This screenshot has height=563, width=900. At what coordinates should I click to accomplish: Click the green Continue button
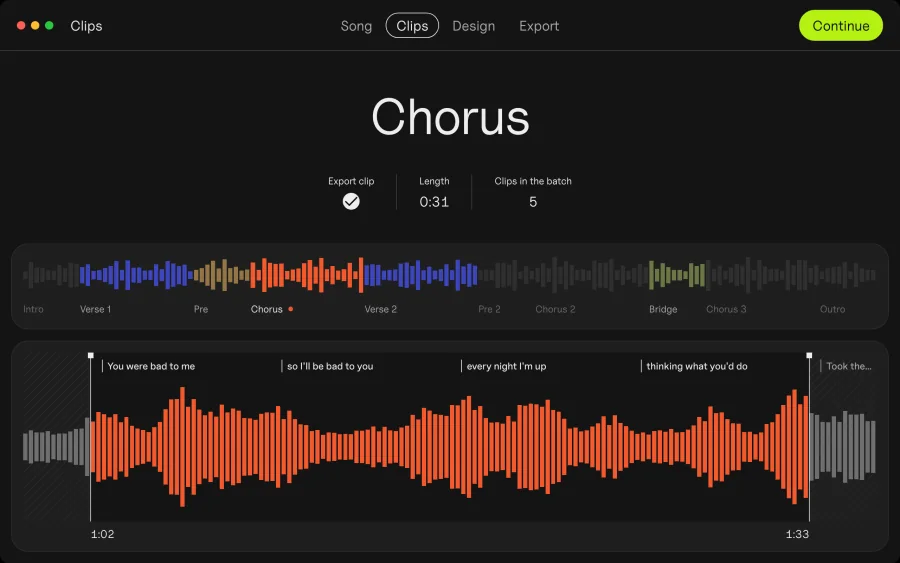coord(840,25)
